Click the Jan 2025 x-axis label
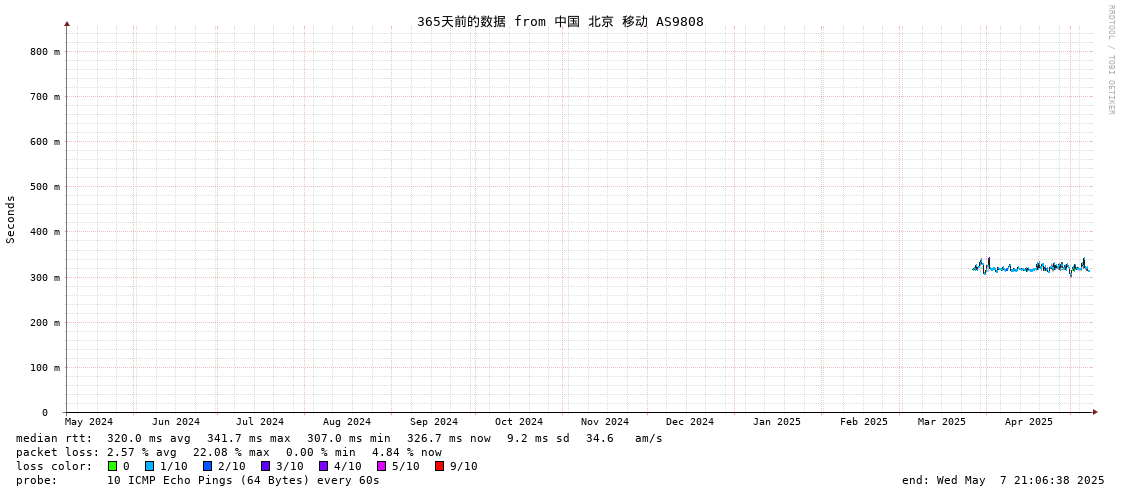Image resolution: width=1121 pixels, height=494 pixels. click(x=777, y=422)
